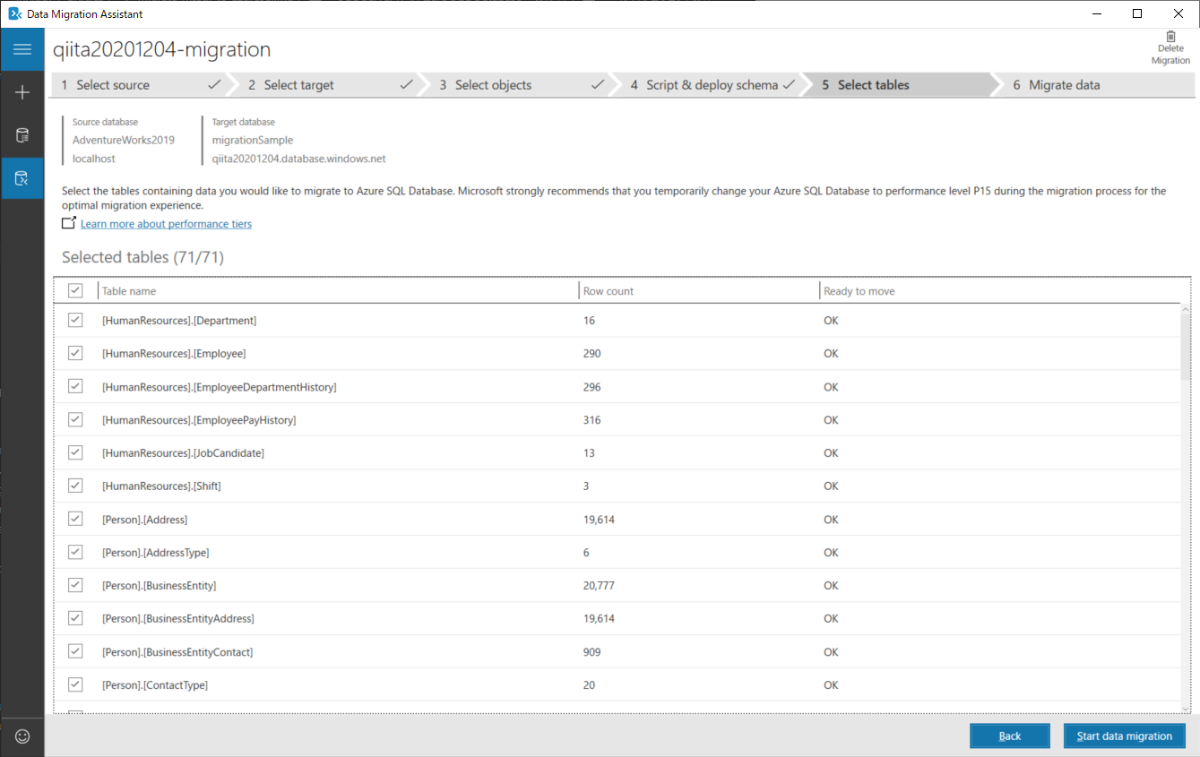Viewport: 1200px width, 757px height.
Task: Click the Selected tables (71/71) heading
Action: 142,257
